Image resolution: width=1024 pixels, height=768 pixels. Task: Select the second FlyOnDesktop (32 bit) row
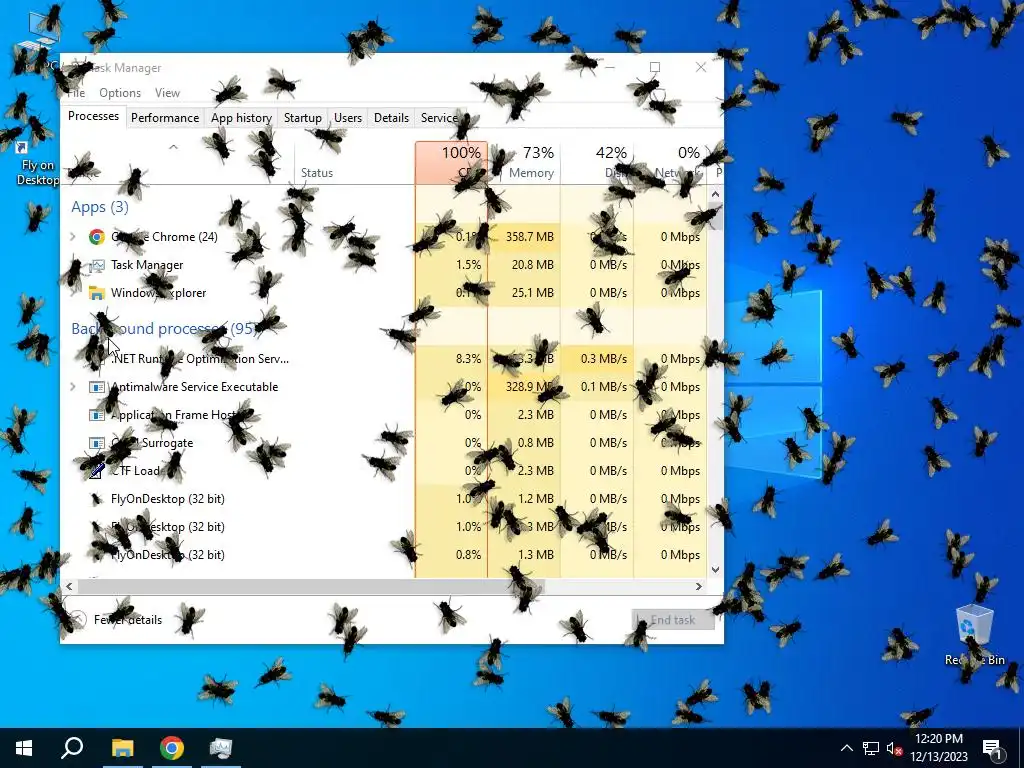click(x=383, y=527)
